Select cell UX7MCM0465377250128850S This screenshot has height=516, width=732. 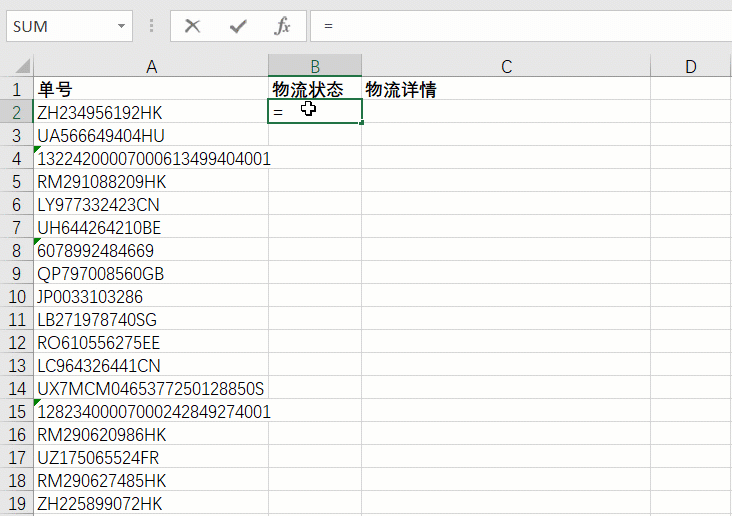[151, 389]
